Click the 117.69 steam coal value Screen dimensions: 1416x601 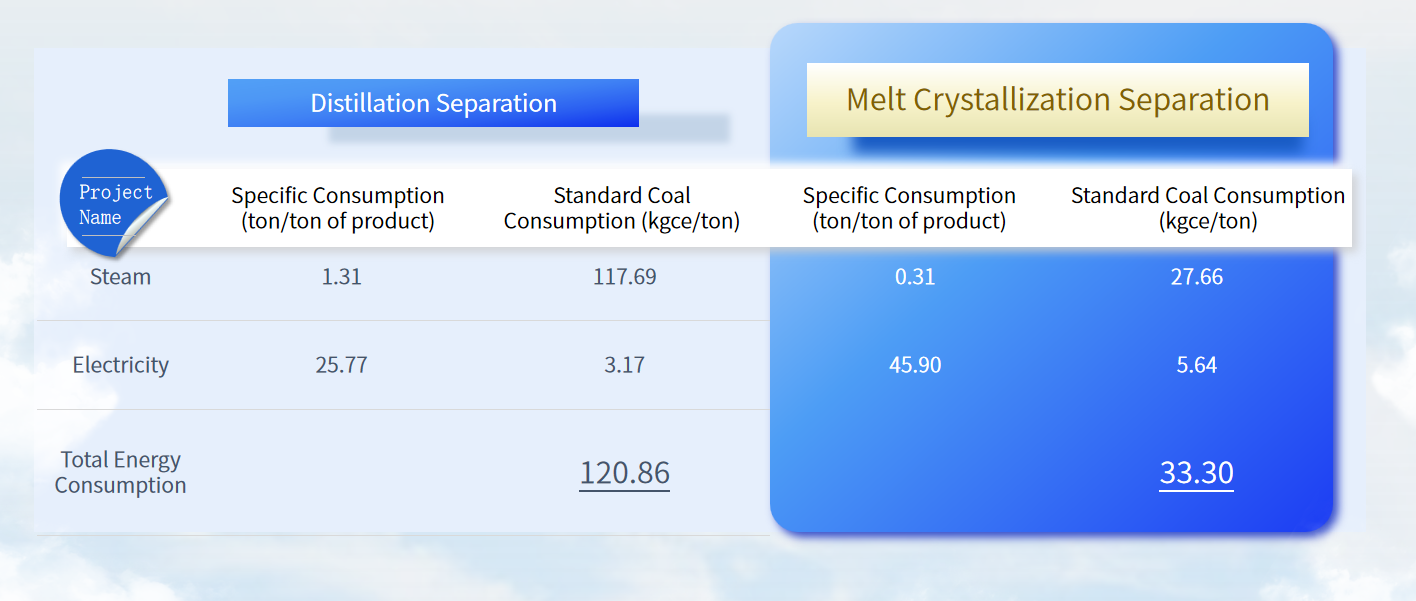(624, 277)
